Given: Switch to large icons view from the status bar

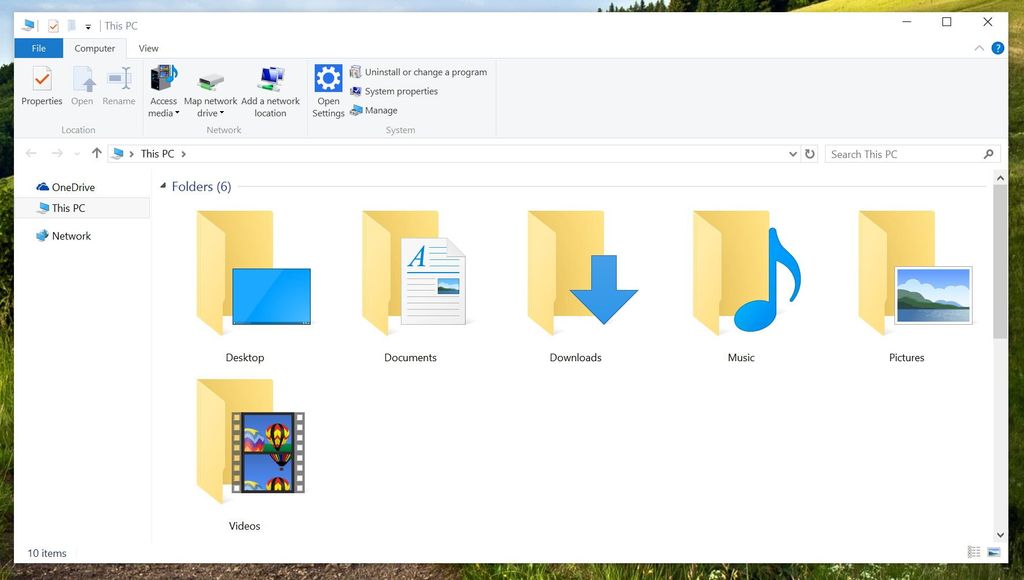Looking at the screenshot, I should pyautogui.click(x=993, y=552).
